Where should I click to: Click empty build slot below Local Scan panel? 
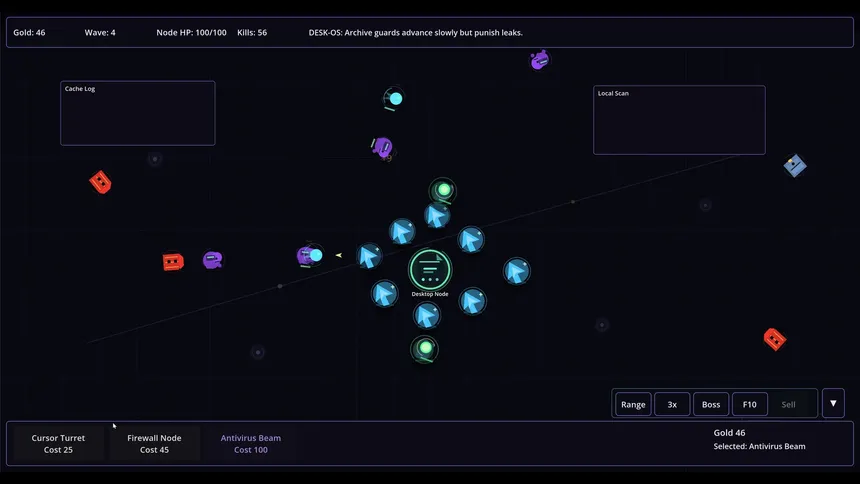pos(705,205)
